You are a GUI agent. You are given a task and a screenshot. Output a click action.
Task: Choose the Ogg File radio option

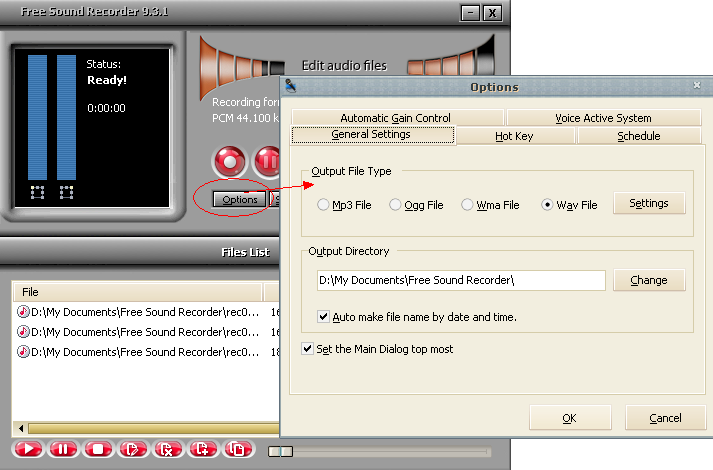(396, 205)
